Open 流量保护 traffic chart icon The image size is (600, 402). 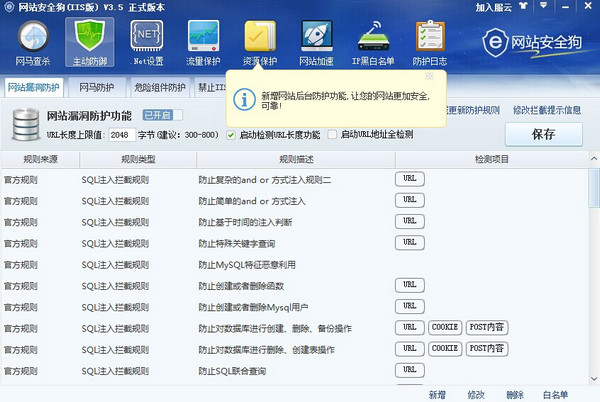(x=203, y=43)
